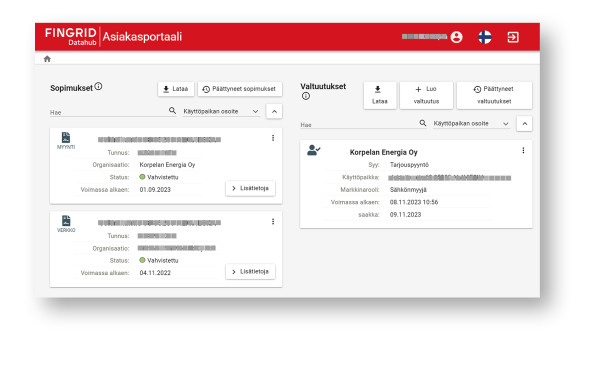Click date 01.09.2023

pyautogui.click(x=155, y=189)
